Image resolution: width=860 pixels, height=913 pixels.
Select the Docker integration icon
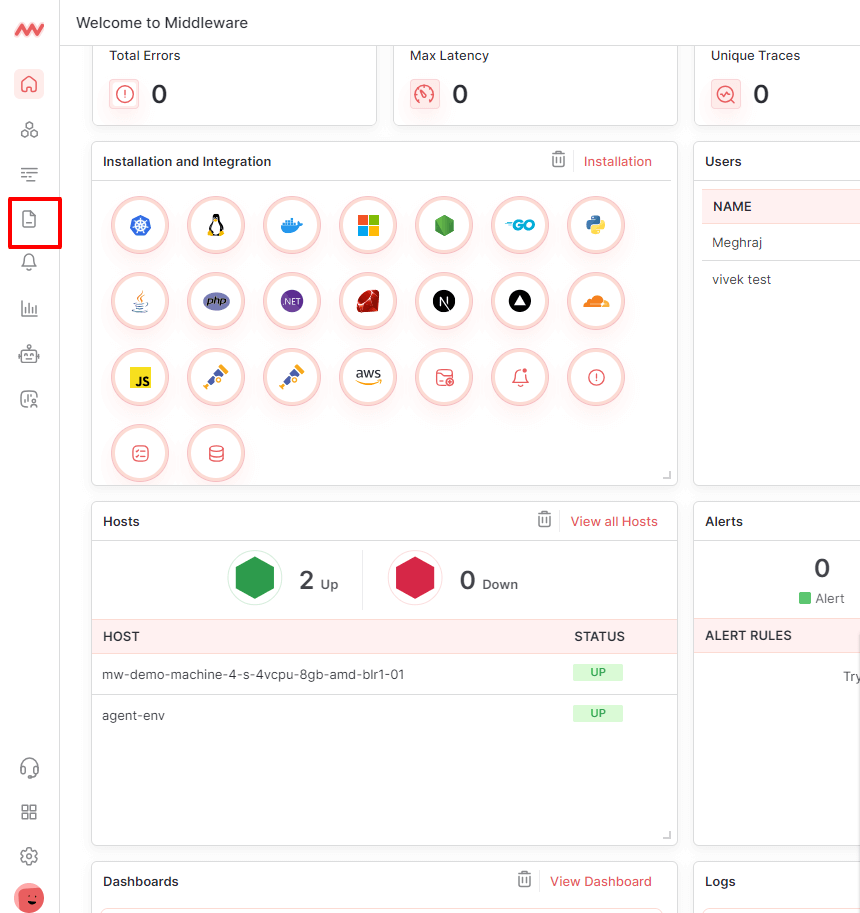pos(292,225)
